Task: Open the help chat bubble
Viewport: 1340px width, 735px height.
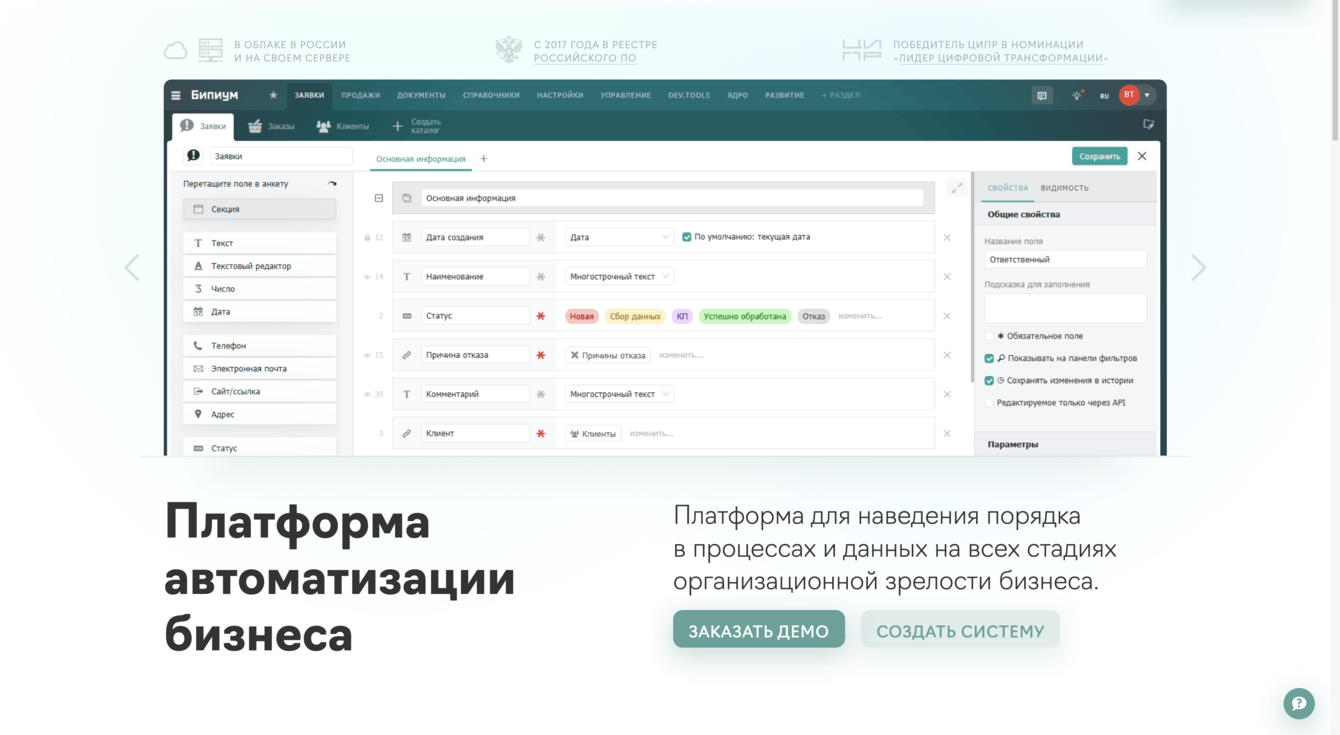Action: (x=1299, y=703)
